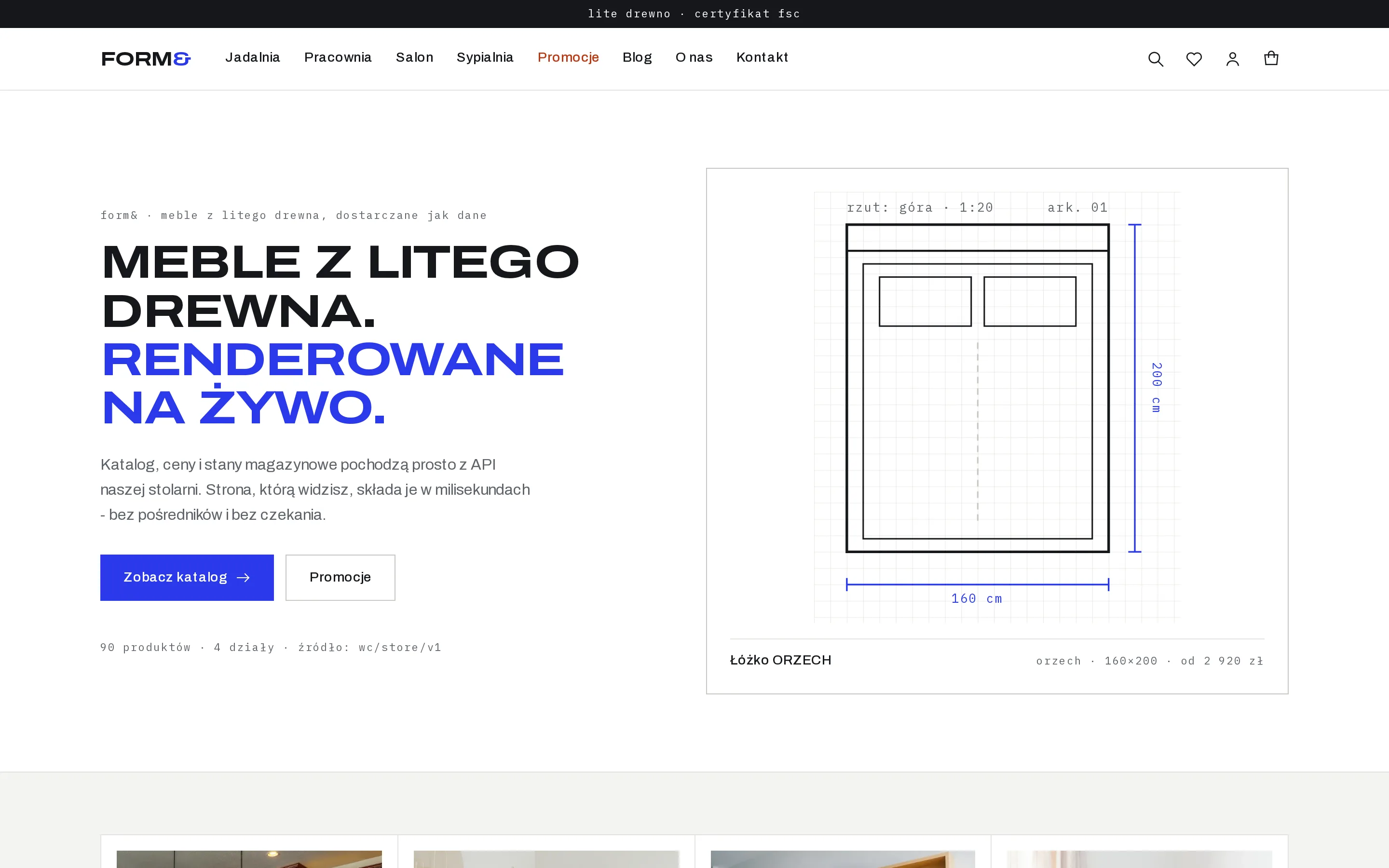Go to Kontakt page

[x=762, y=57]
